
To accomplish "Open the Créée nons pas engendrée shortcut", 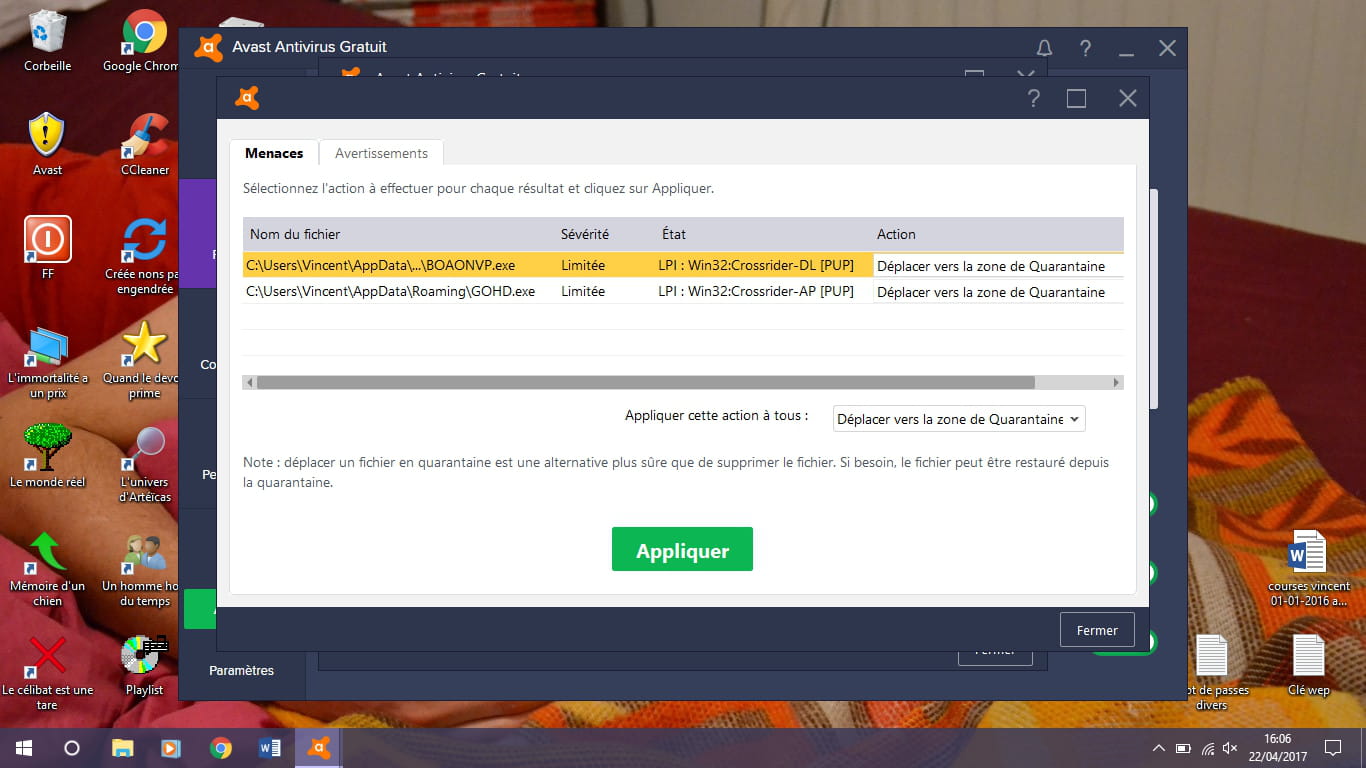I will (143, 255).
